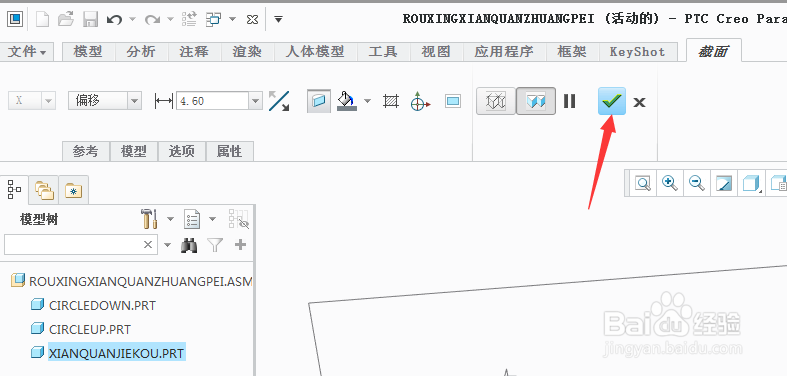The width and height of the screenshot is (787, 376).
Task: Select the folder browser navigator tab
Action: pos(44,190)
